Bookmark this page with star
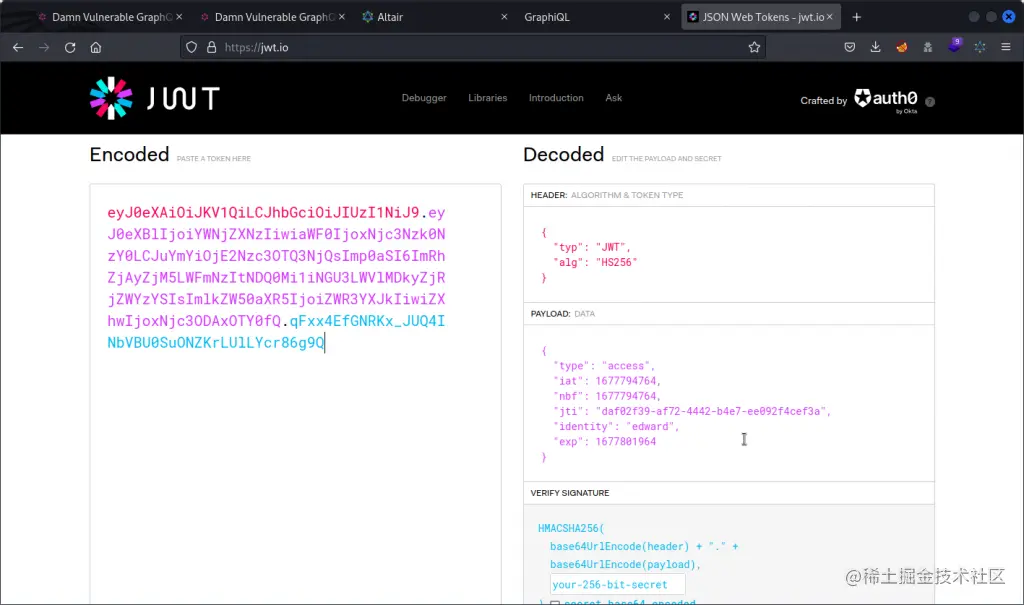 (x=754, y=47)
